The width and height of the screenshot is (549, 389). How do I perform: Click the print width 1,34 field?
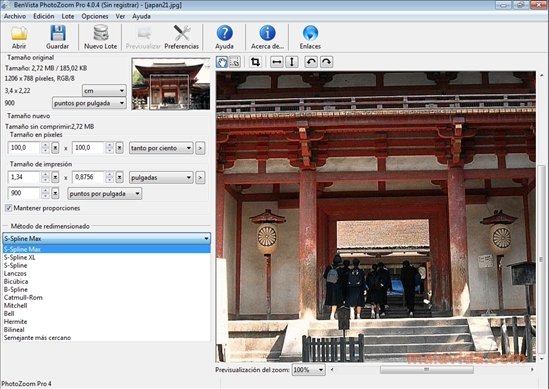tap(24, 177)
